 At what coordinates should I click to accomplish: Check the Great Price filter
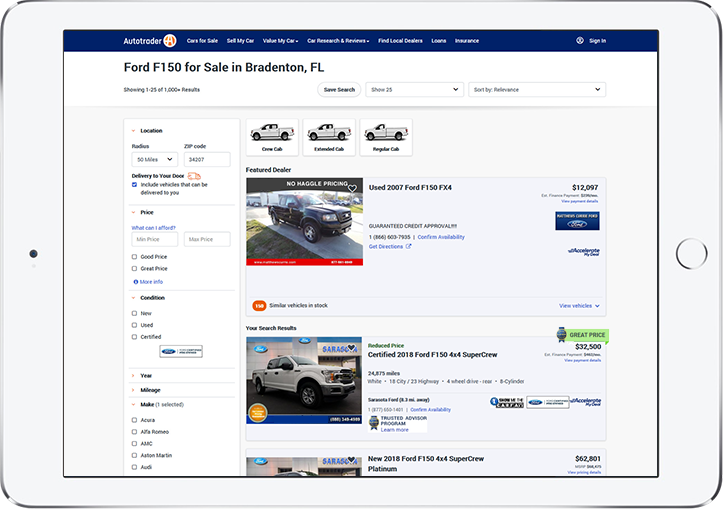coord(135,268)
